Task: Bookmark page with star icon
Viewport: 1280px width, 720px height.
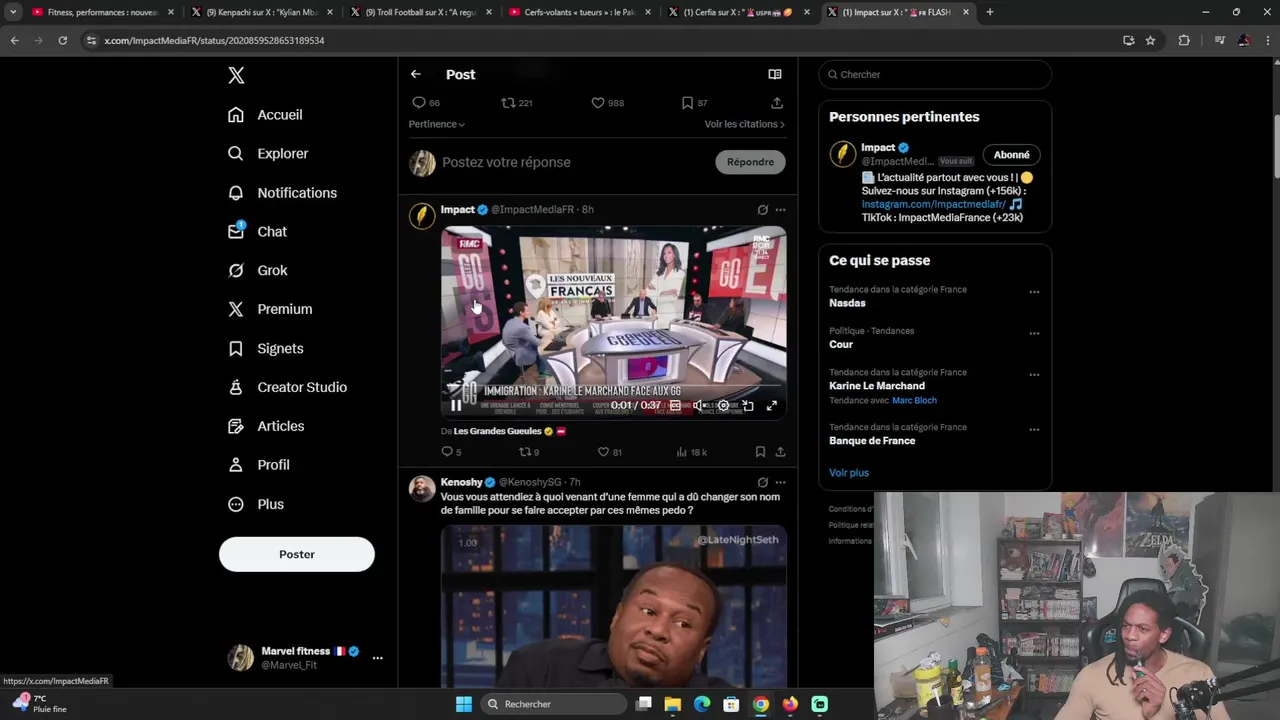Action: pyautogui.click(x=1150, y=40)
